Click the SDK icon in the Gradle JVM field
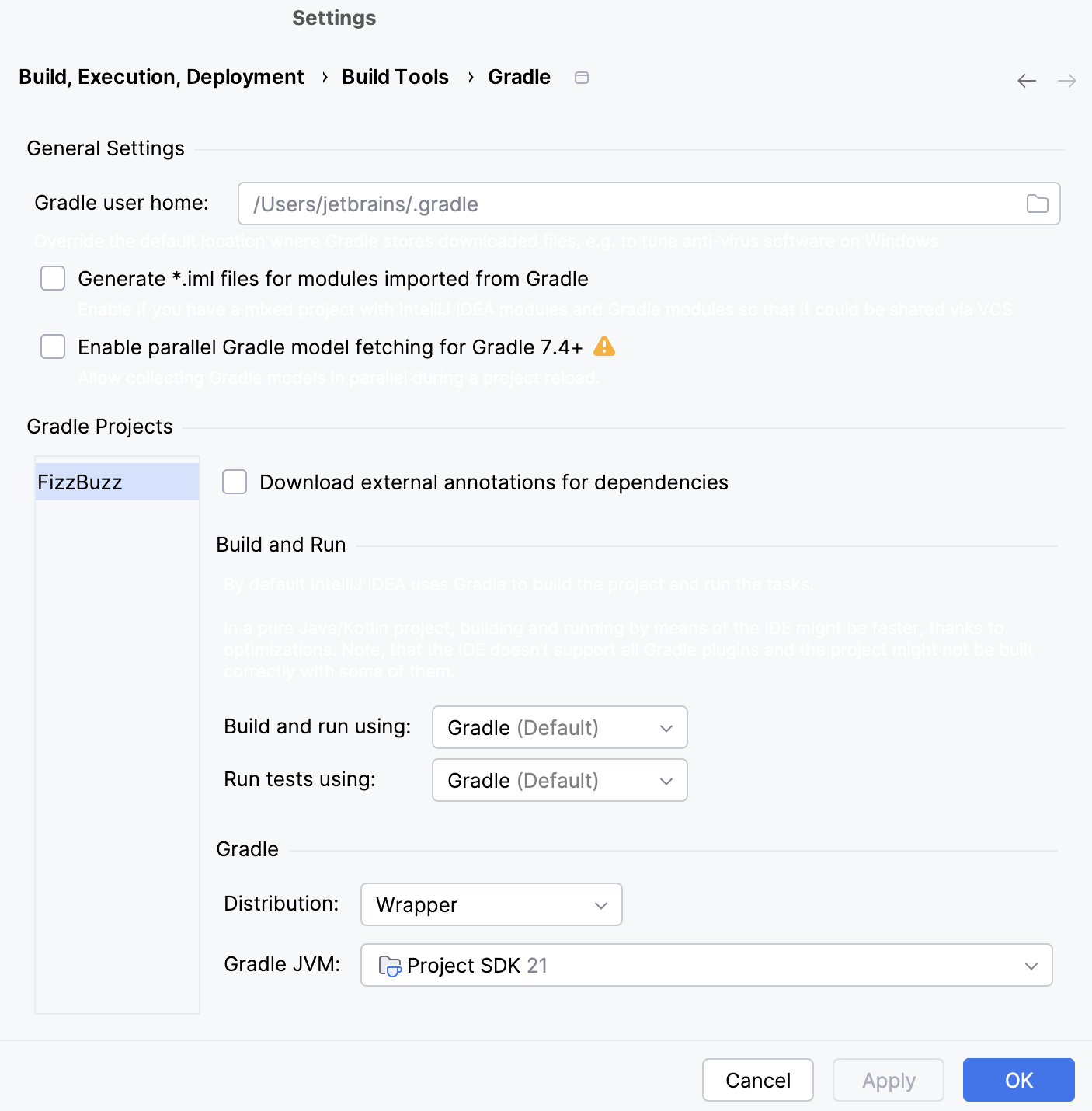 click(391, 966)
